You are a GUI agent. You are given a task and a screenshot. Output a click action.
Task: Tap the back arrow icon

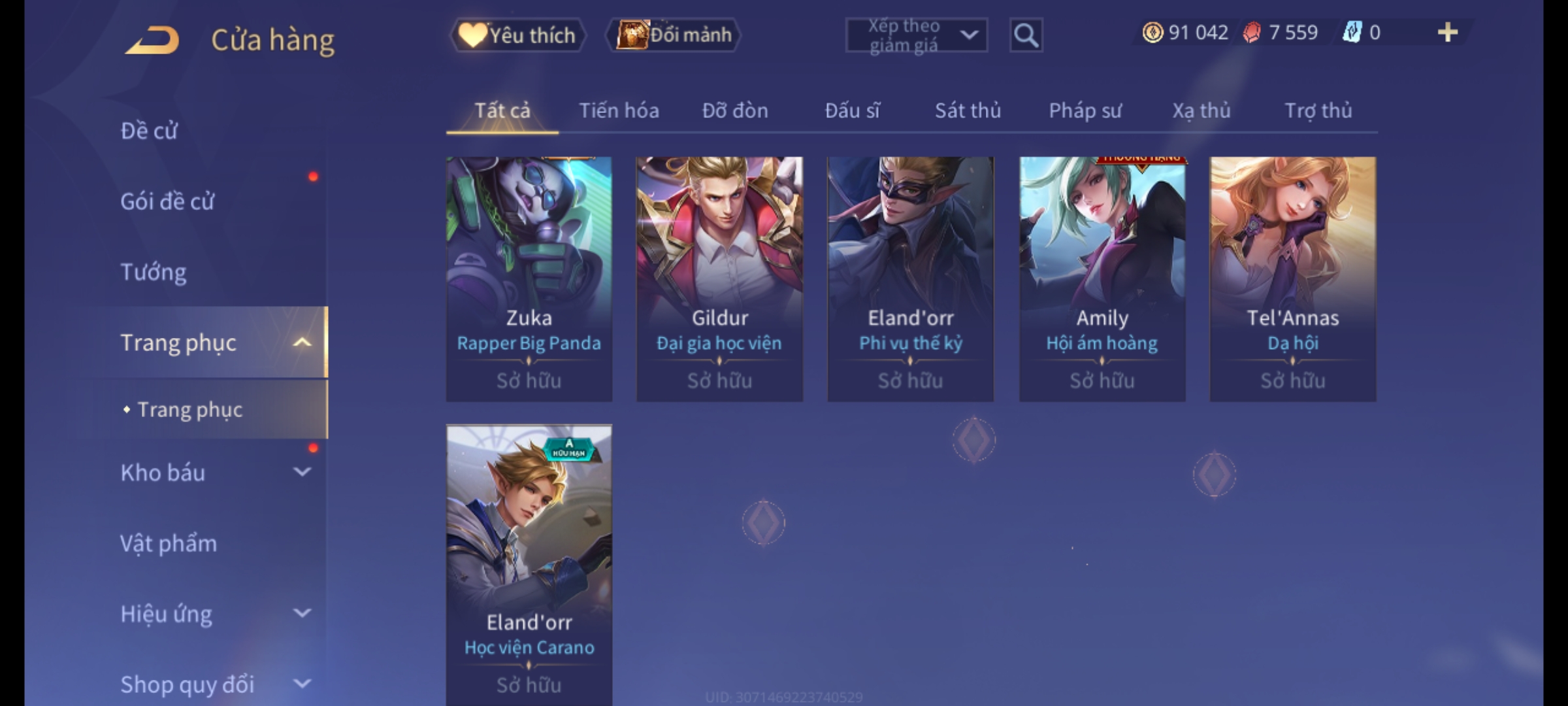pyautogui.click(x=152, y=40)
